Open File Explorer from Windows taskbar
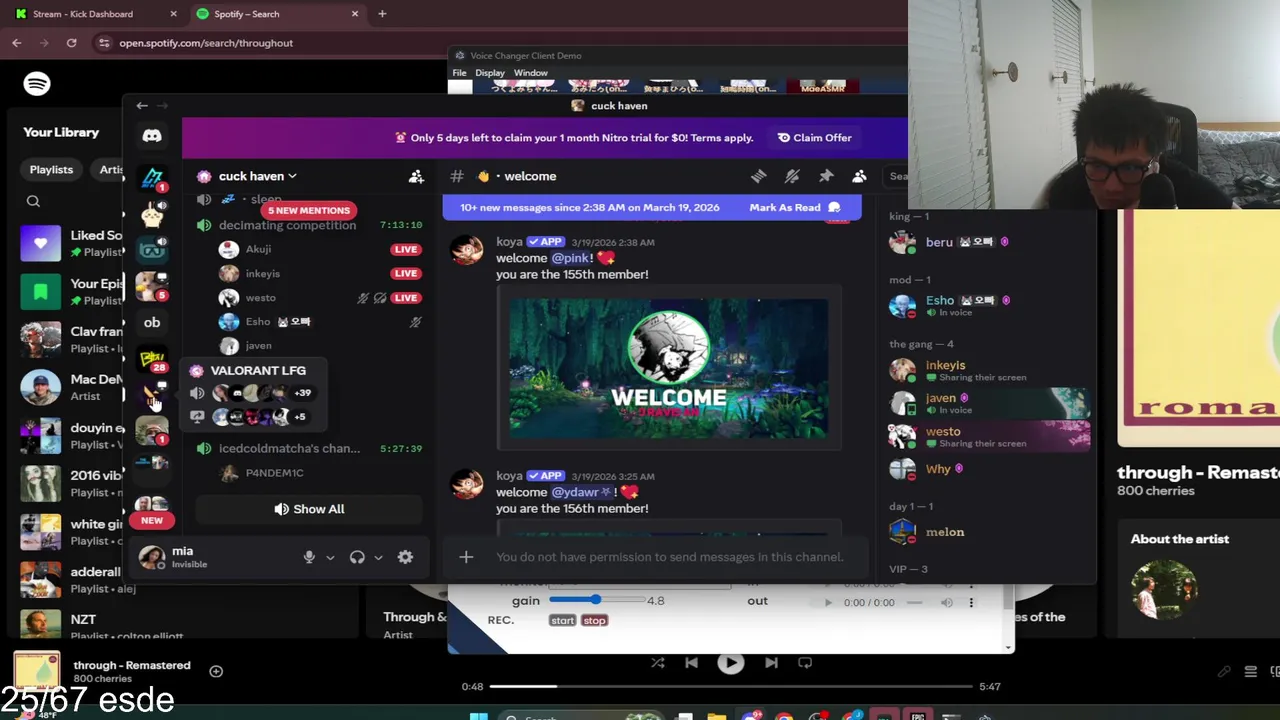Image resolution: width=1280 pixels, height=720 pixels. pyautogui.click(x=716, y=716)
